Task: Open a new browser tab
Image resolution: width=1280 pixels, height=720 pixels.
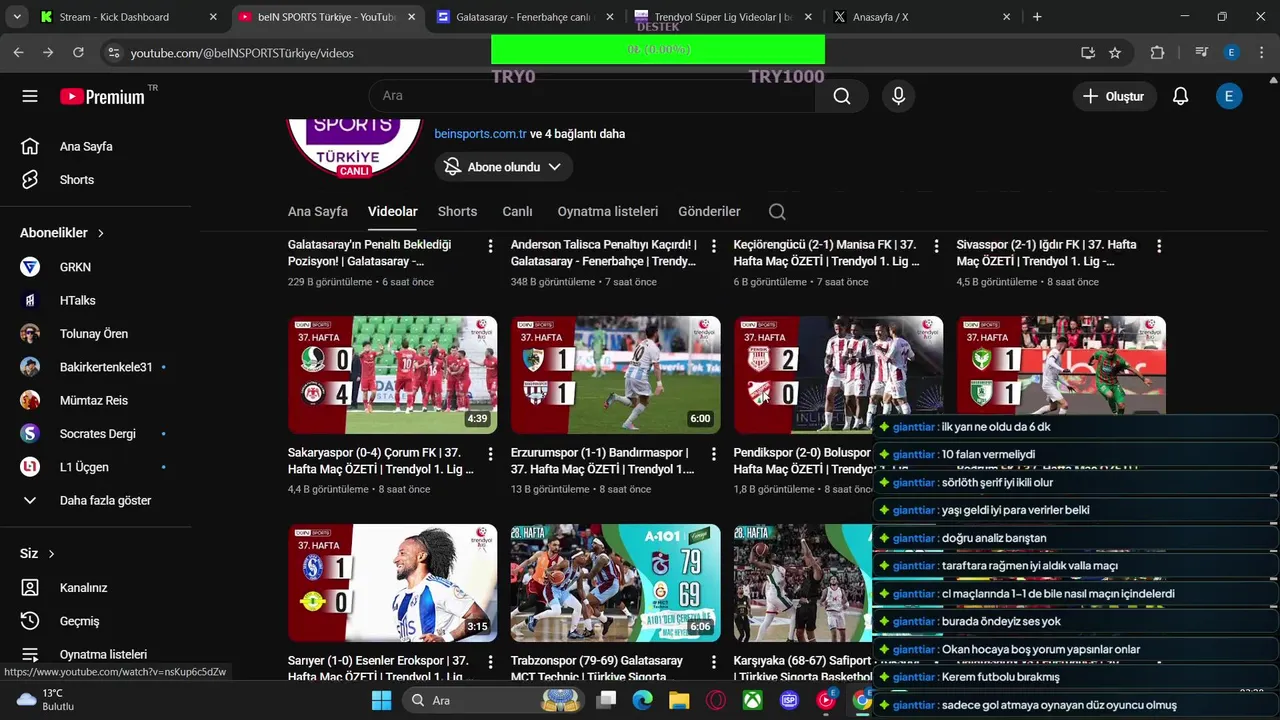Action: pos(1037,17)
